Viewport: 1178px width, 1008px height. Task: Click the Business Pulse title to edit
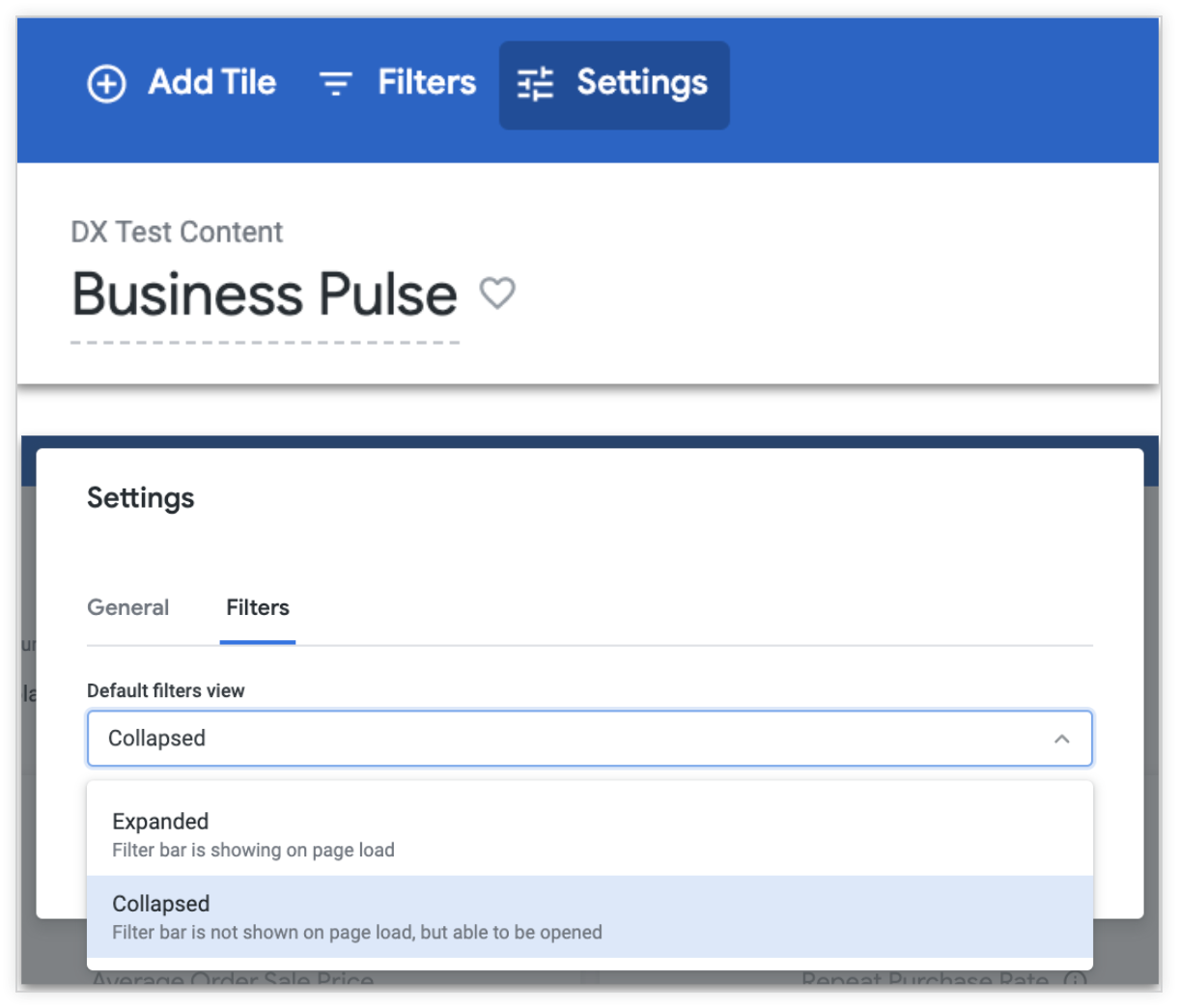[x=264, y=294]
